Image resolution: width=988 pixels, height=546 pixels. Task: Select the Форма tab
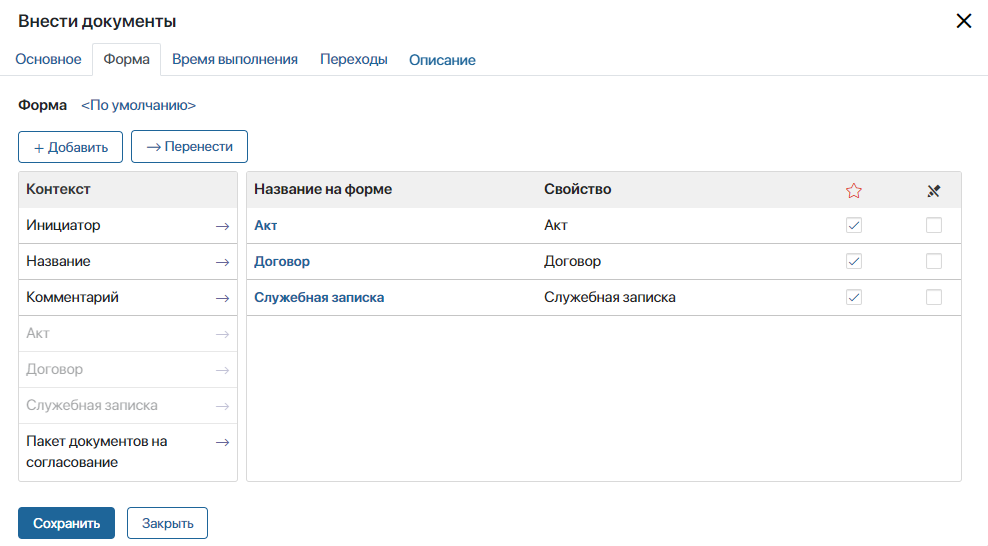[x=127, y=59]
